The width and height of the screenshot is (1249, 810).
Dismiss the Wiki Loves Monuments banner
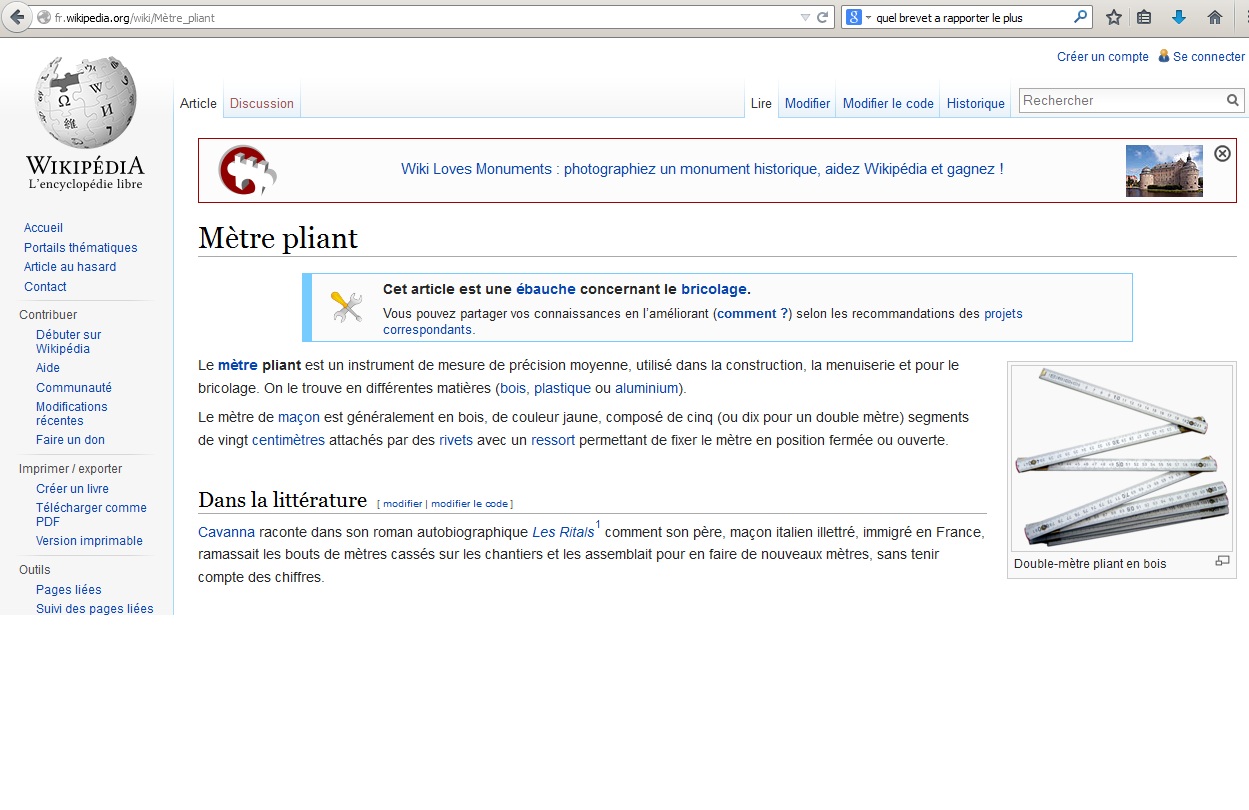[1222, 153]
